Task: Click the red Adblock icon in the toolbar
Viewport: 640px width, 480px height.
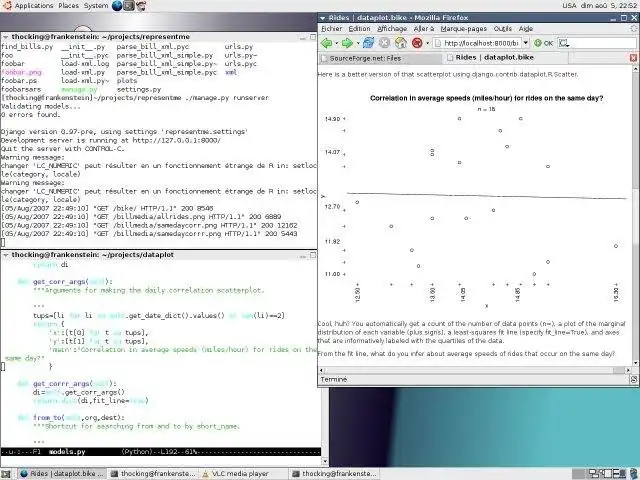Action: pyautogui.click(x=417, y=43)
